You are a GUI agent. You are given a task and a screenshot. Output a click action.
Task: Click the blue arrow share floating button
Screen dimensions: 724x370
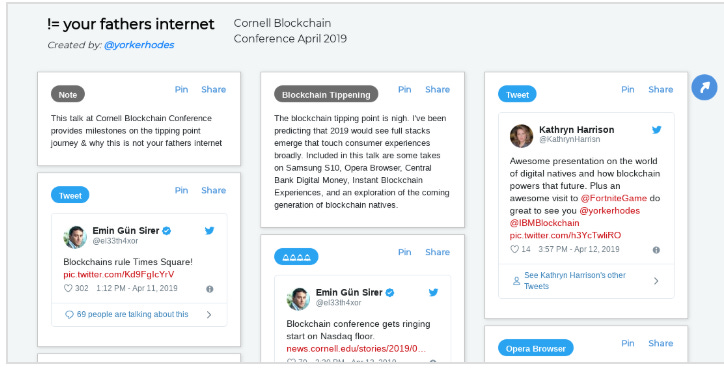[704, 87]
